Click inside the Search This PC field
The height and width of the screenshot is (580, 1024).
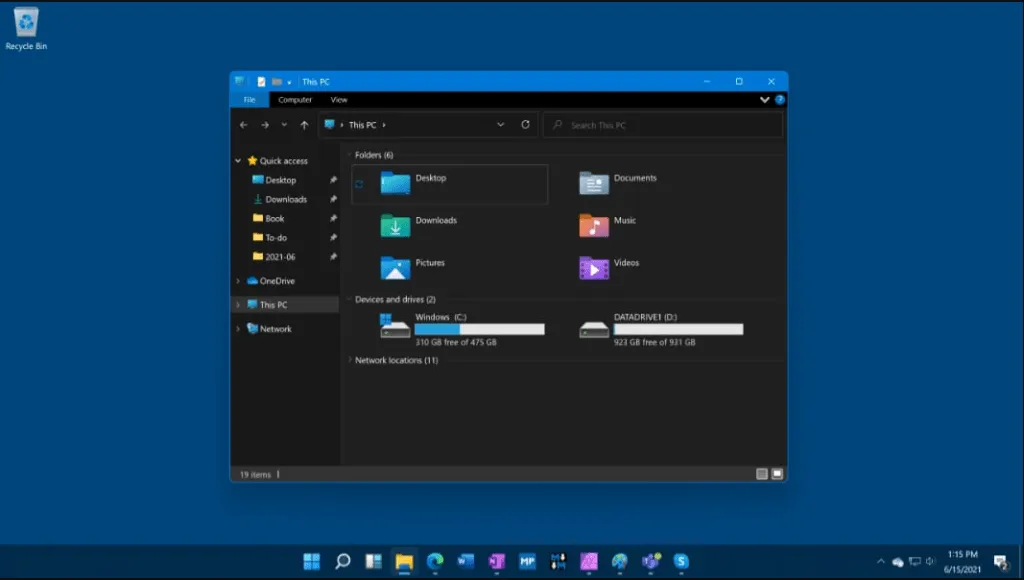point(660,124)
